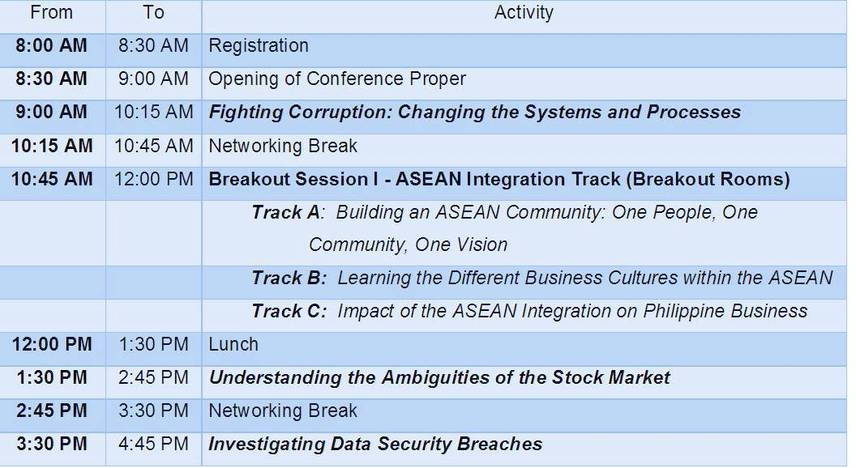
Task: Click the 8:00 AM start time cell
Action: pyautogui.click(x=52, y=46)
